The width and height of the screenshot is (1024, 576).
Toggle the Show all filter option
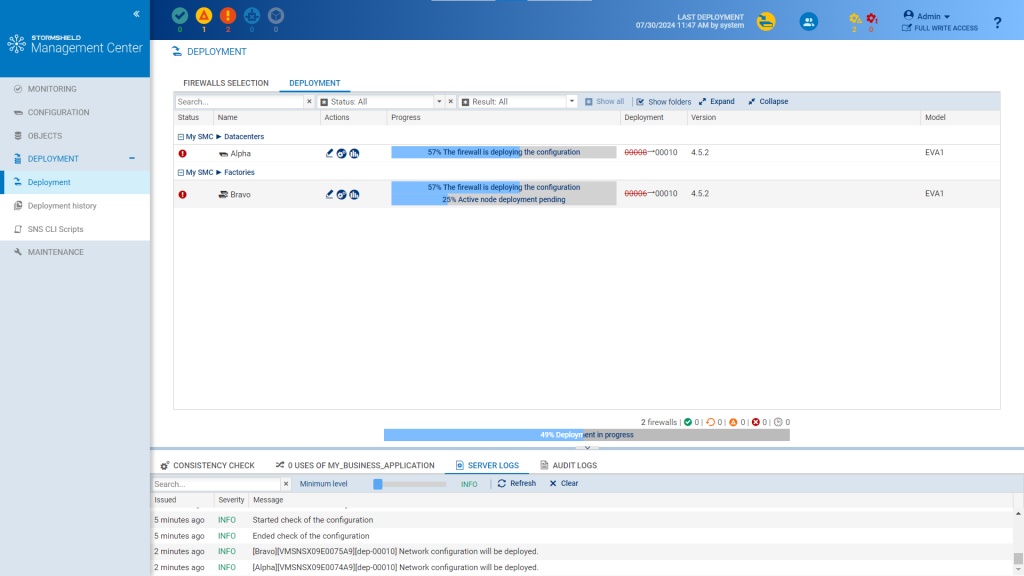[604, 102]
